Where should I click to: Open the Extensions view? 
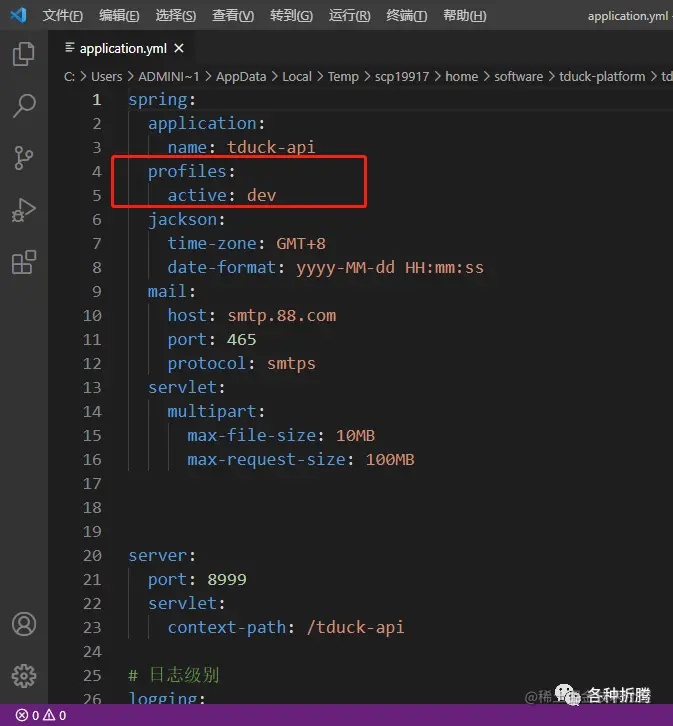(x=24, y=262)
